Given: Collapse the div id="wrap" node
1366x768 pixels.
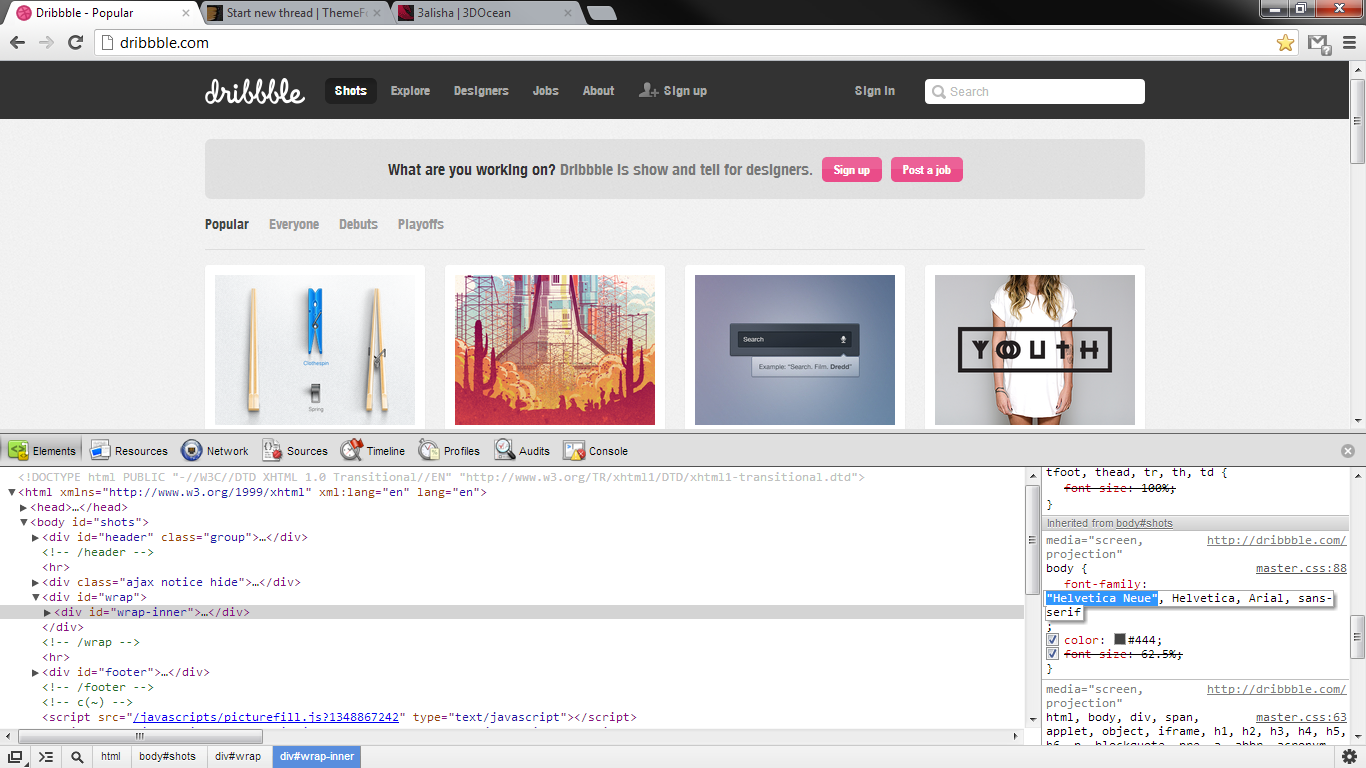Looking at the screenshot, I should tap(36, 598).
